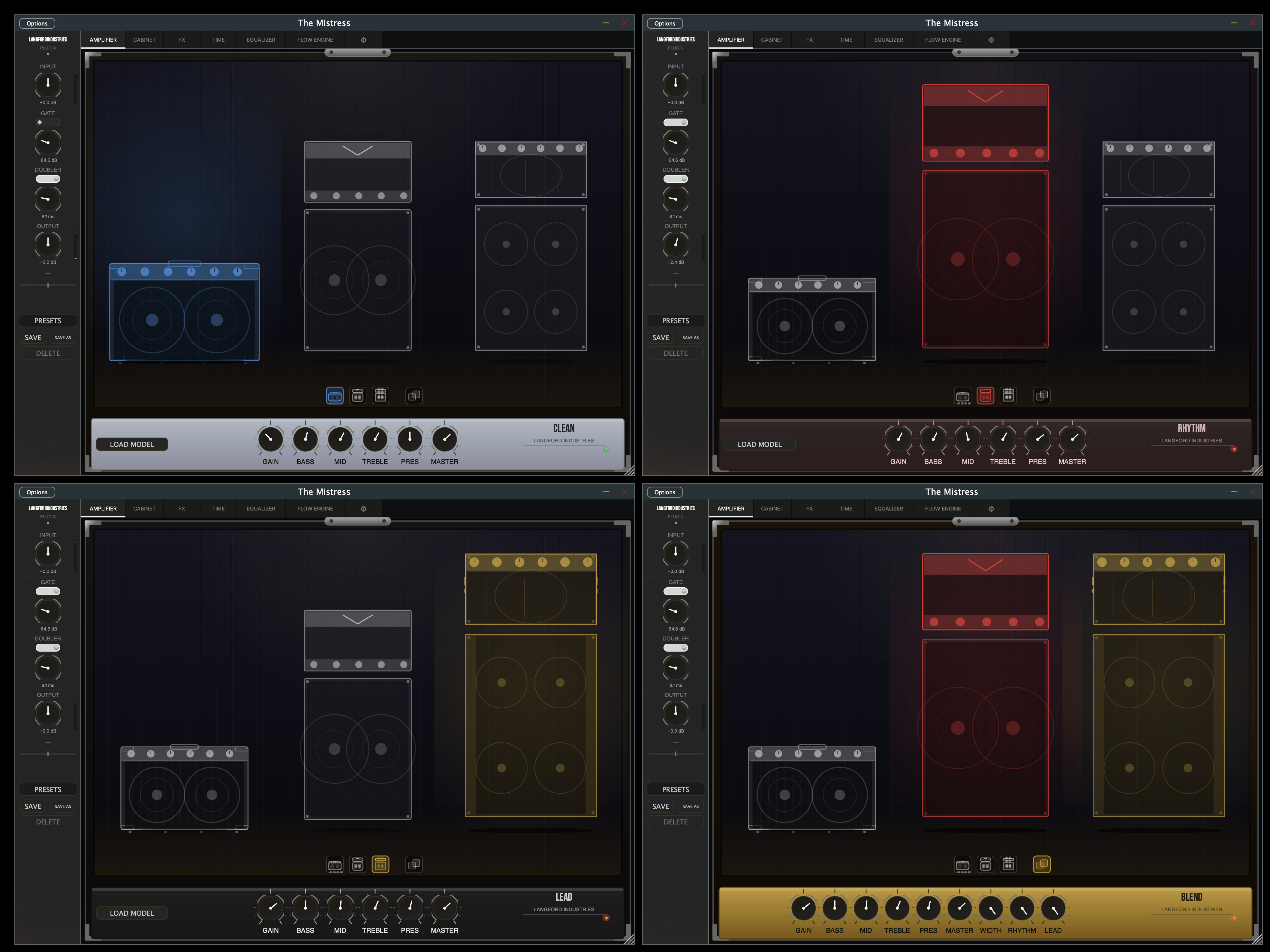Screen dimensions: 1270x952
Task: Open the Options menu in Clean window
Action: click(x=37, y=23)
